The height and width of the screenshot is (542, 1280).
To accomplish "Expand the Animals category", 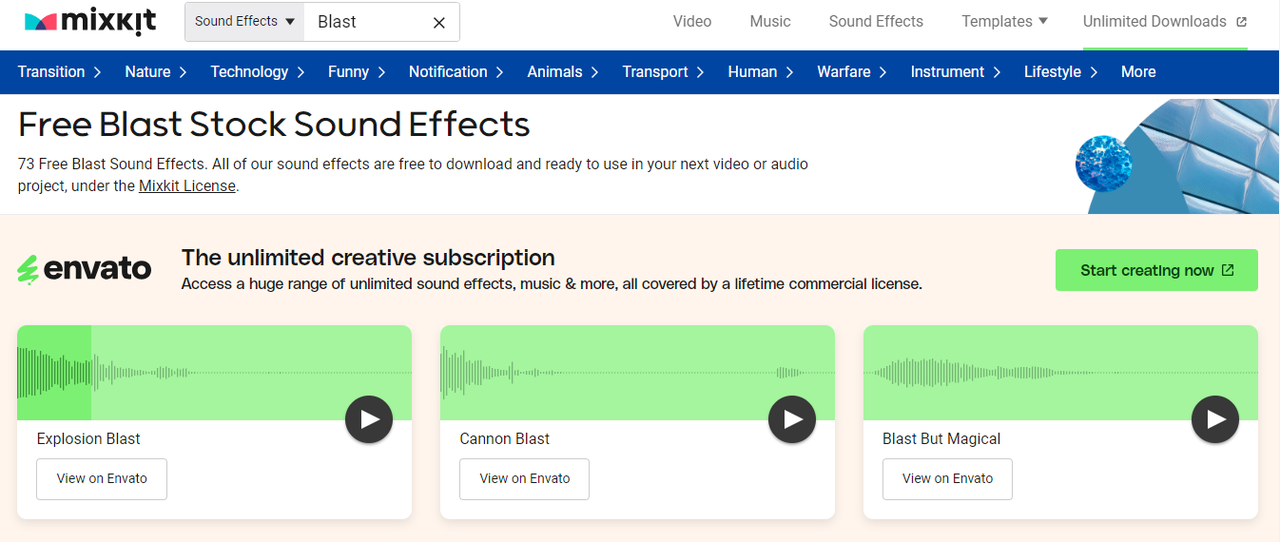I will (x=563, y=72).
